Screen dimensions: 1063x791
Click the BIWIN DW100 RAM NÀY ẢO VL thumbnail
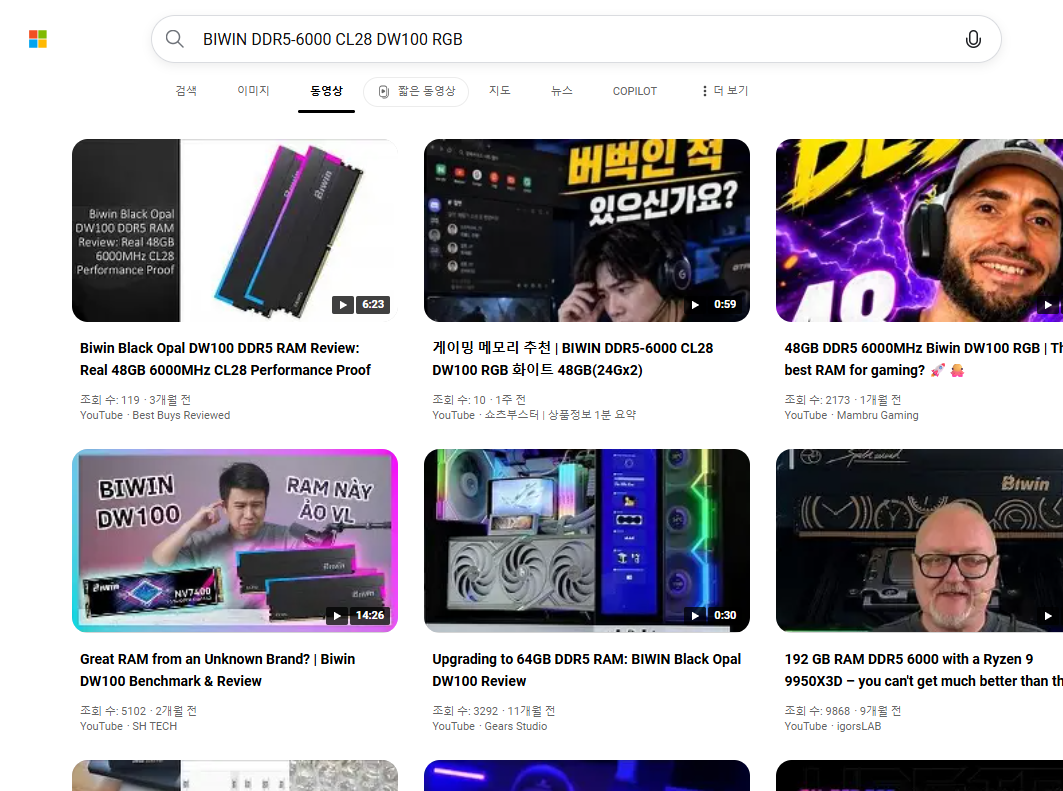tap(235, 540)
